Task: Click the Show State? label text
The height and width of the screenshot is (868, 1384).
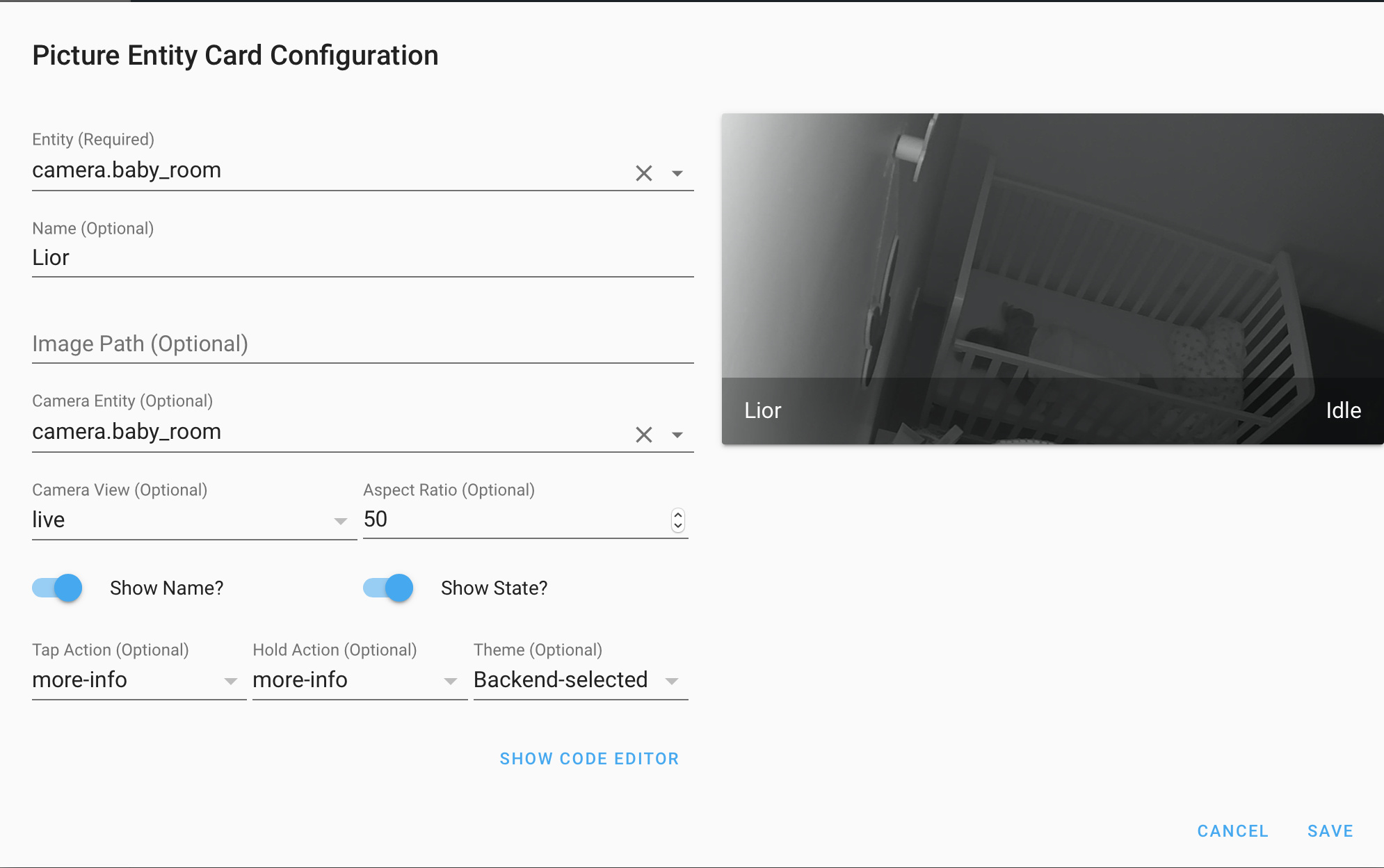Action: point(494,588)
